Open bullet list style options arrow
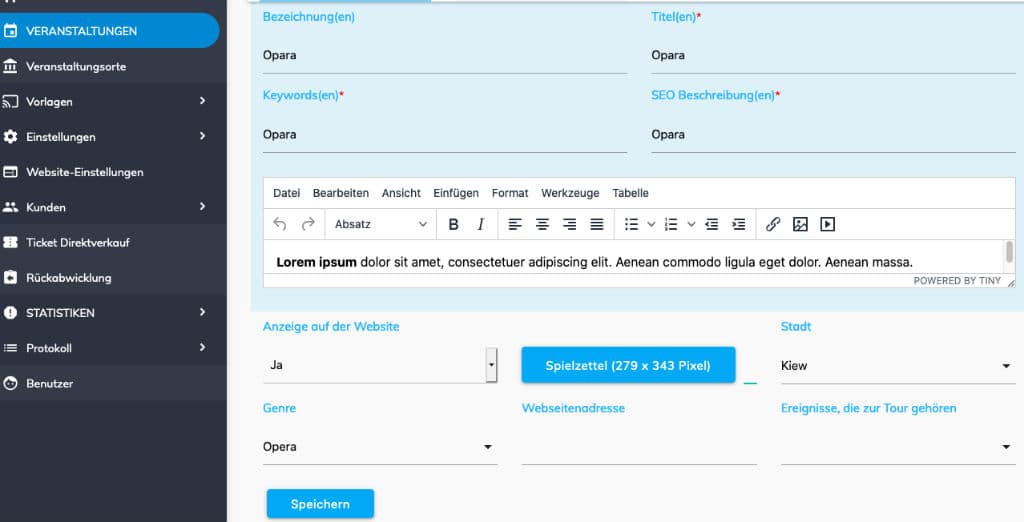1024x522 pixels. pos(651,224)
